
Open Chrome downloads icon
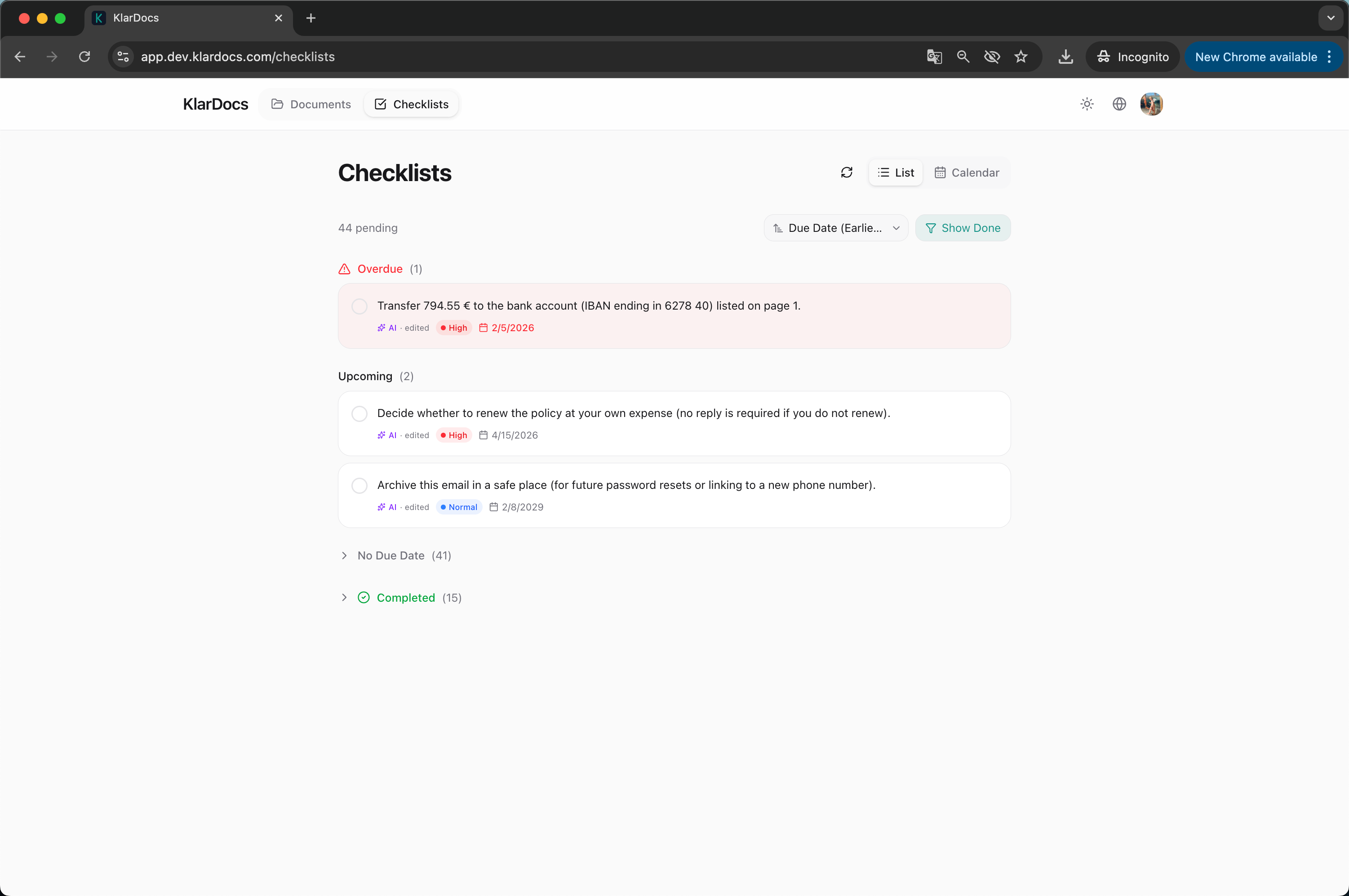1065,57
